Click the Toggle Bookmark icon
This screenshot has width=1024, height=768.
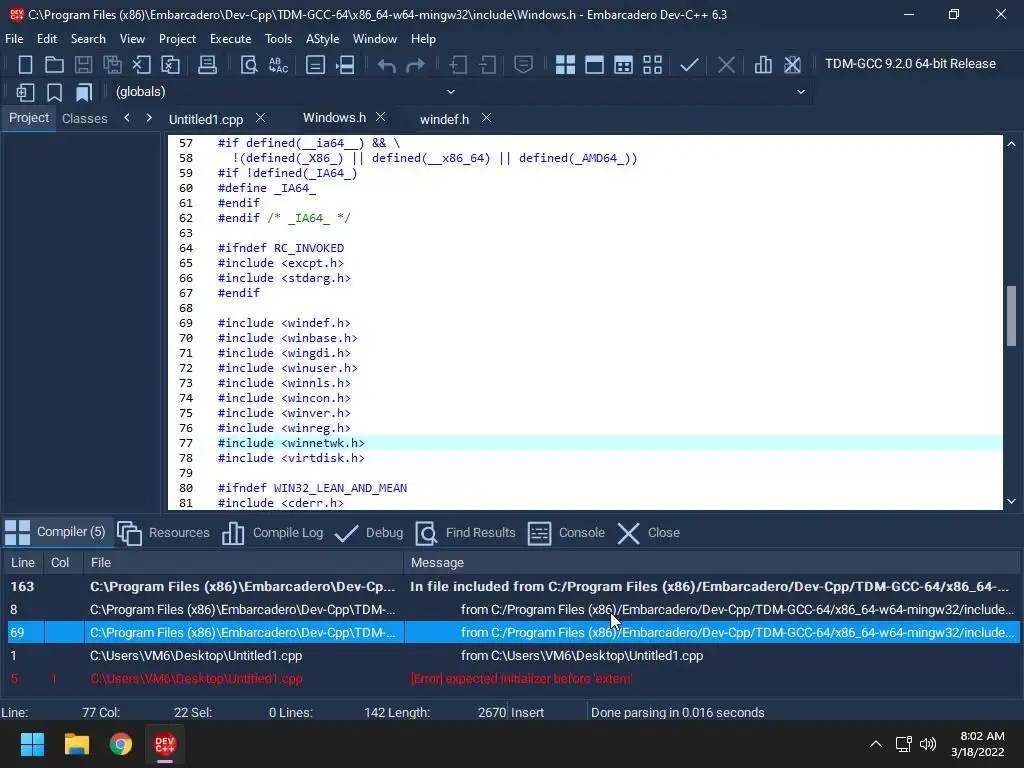[x=54, y=92]
